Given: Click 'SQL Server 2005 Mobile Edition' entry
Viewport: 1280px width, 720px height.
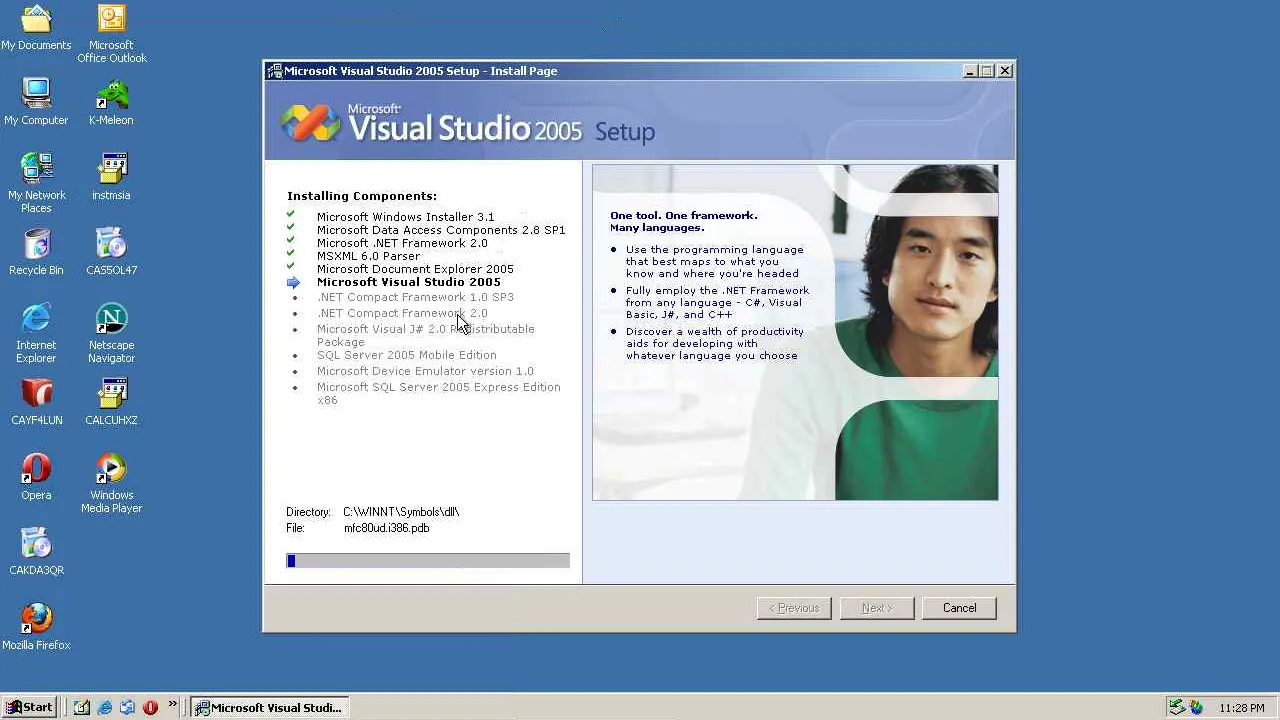Looking at the screenshot, I should coord(406,355).
